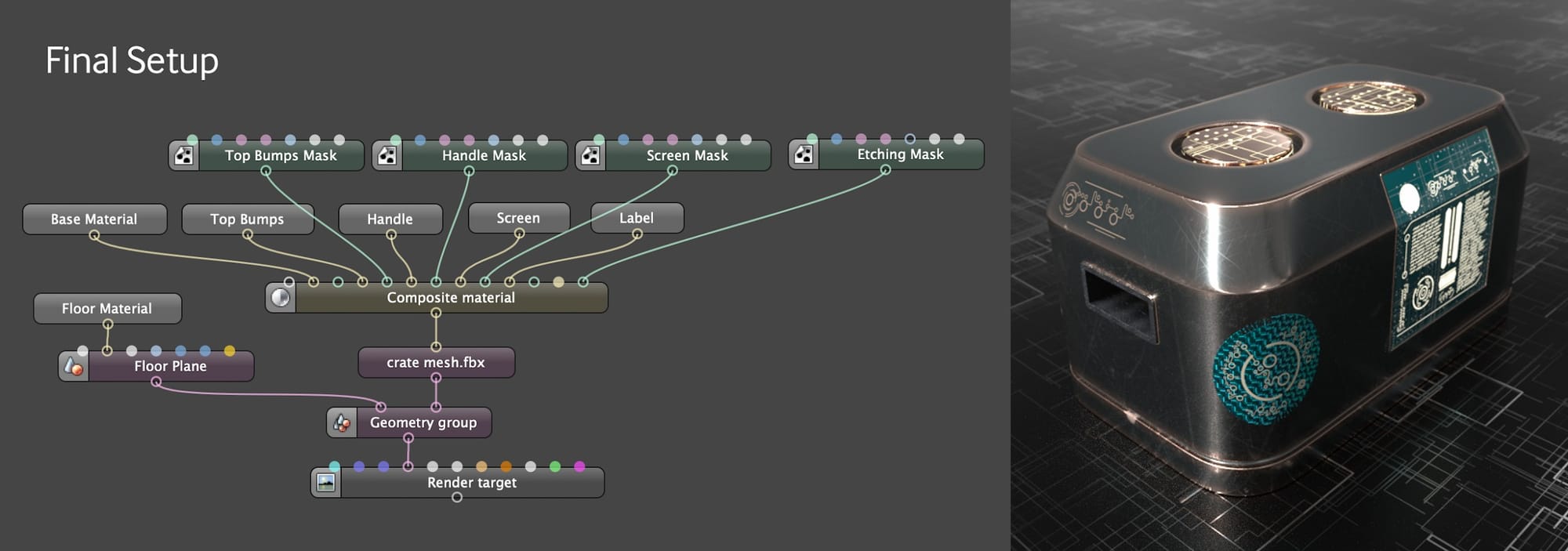Image resolution: width=1568 pixels, height=551 pixels.
Task: Click Composite material bottom output pin
Action: (436, 313)
